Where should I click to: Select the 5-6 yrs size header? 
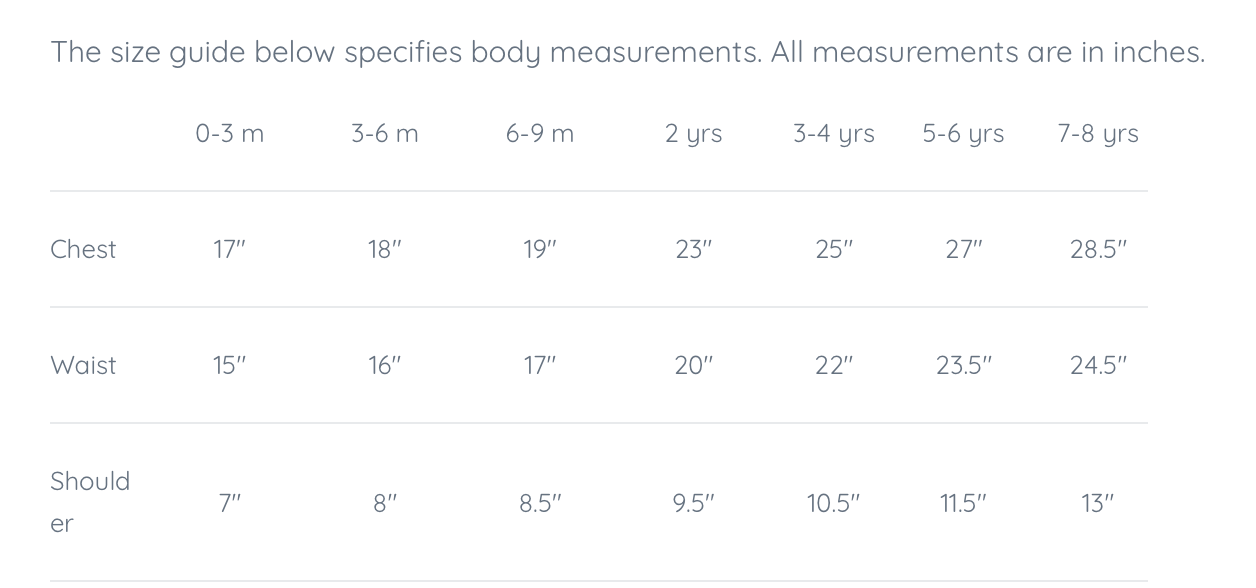tap(964, 134)
